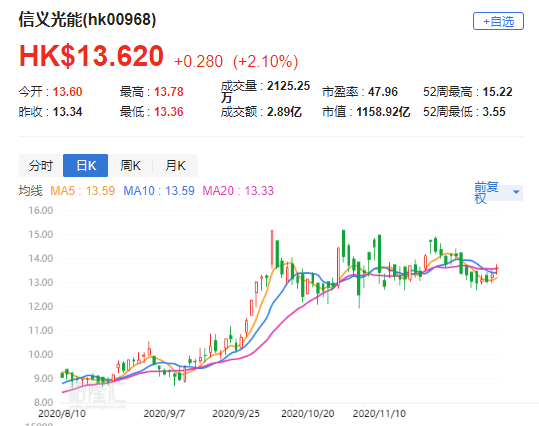Click the 2020/9/7 date axis label

click(x=164, y=413)
